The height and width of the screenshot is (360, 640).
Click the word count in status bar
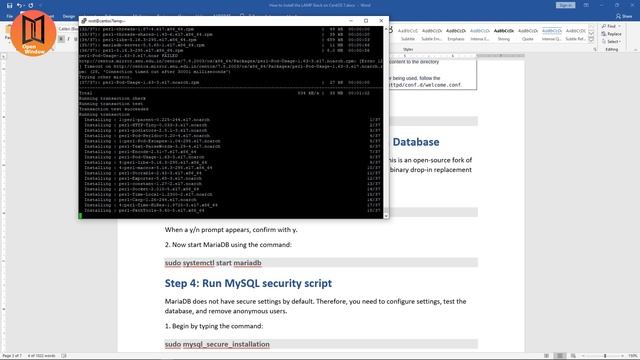click(x=41, y=356)
